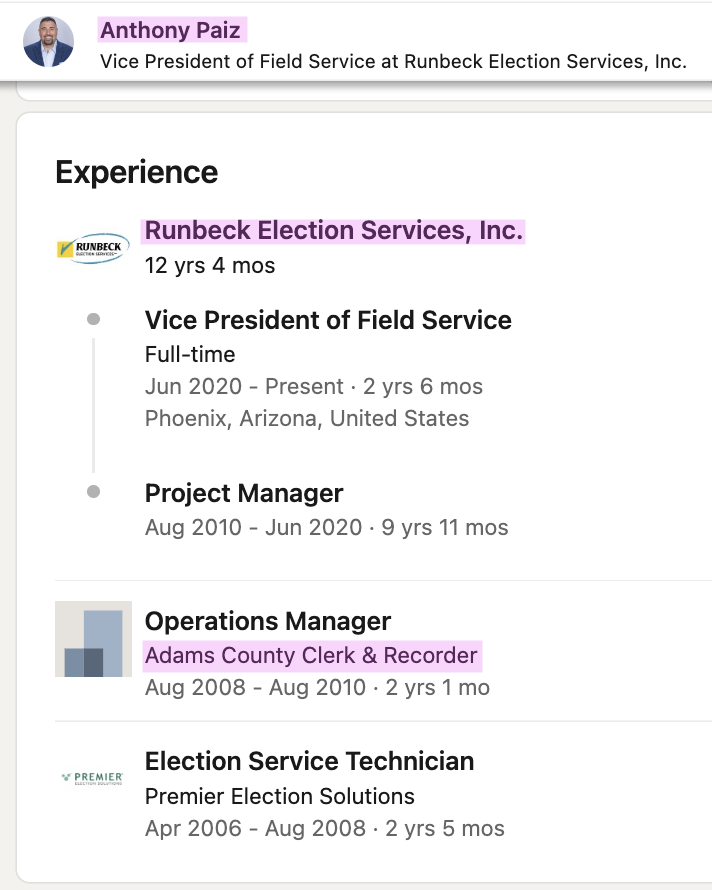Viewport: 712px width, 890px height.
Task: Click the 12 yrs 4 mos tenure text
Action: (x=210, y=266)
